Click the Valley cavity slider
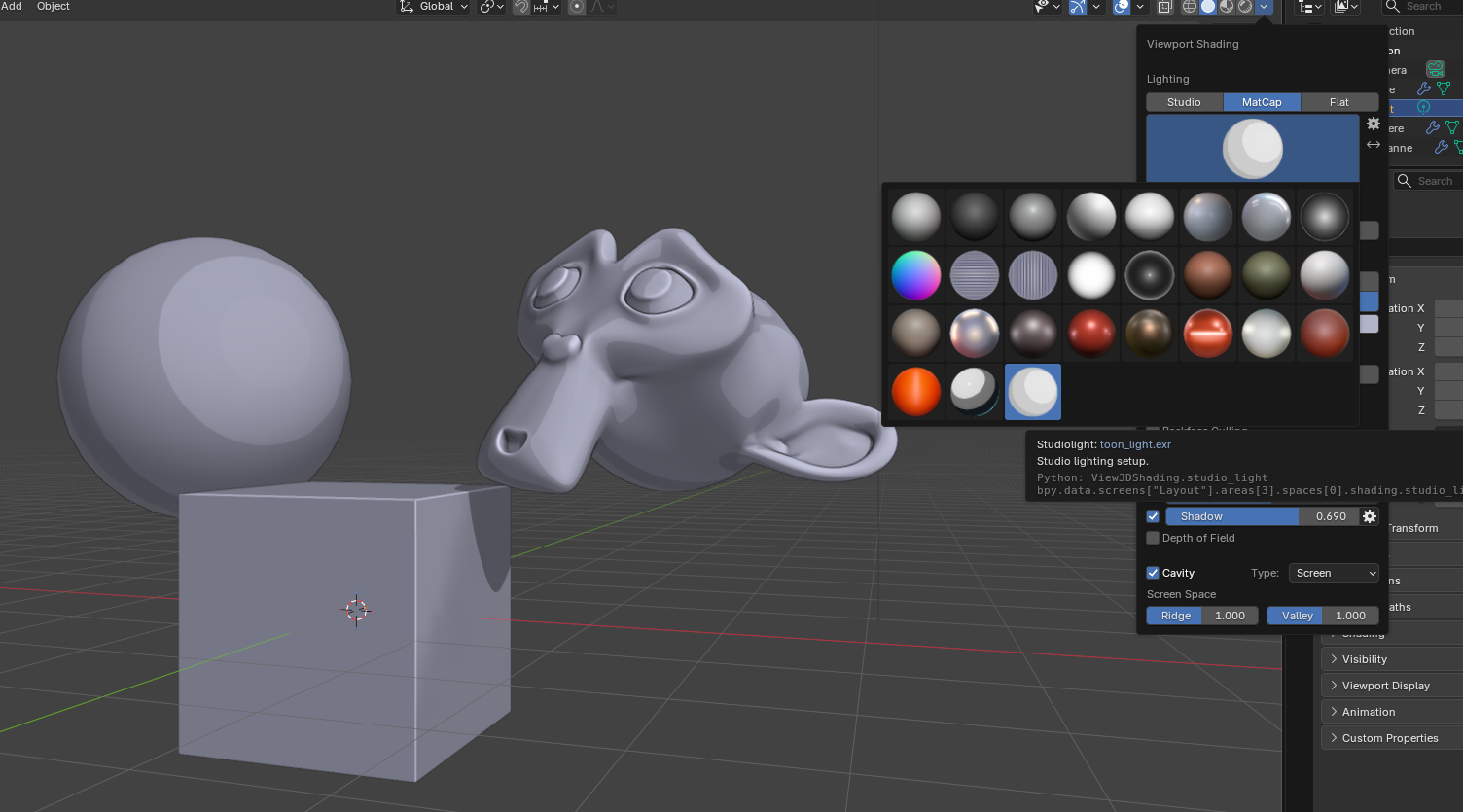This screenshot has width=1463, height=812. (x=1323, y=616)
